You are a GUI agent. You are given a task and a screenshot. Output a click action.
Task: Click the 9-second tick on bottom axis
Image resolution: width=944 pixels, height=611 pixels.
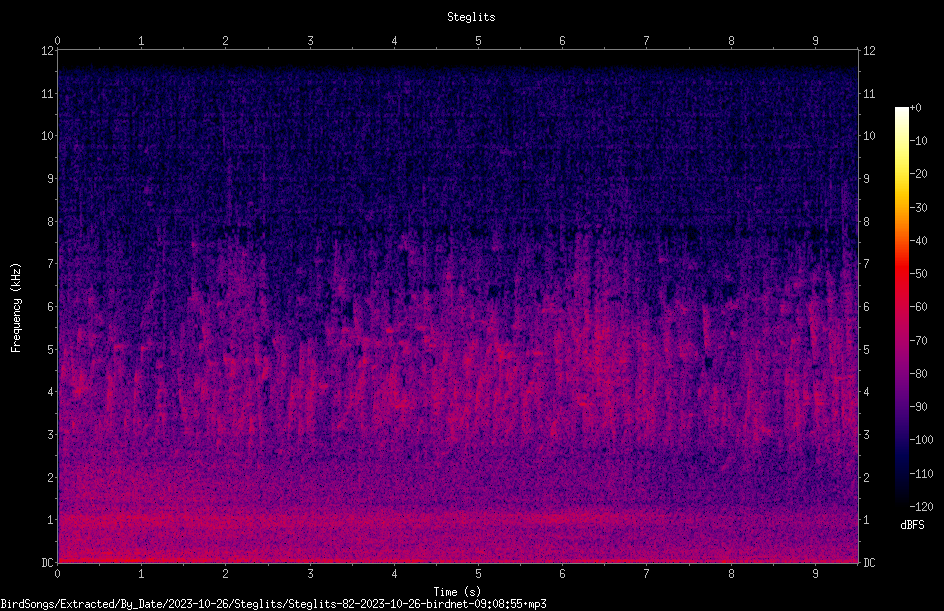815,574
